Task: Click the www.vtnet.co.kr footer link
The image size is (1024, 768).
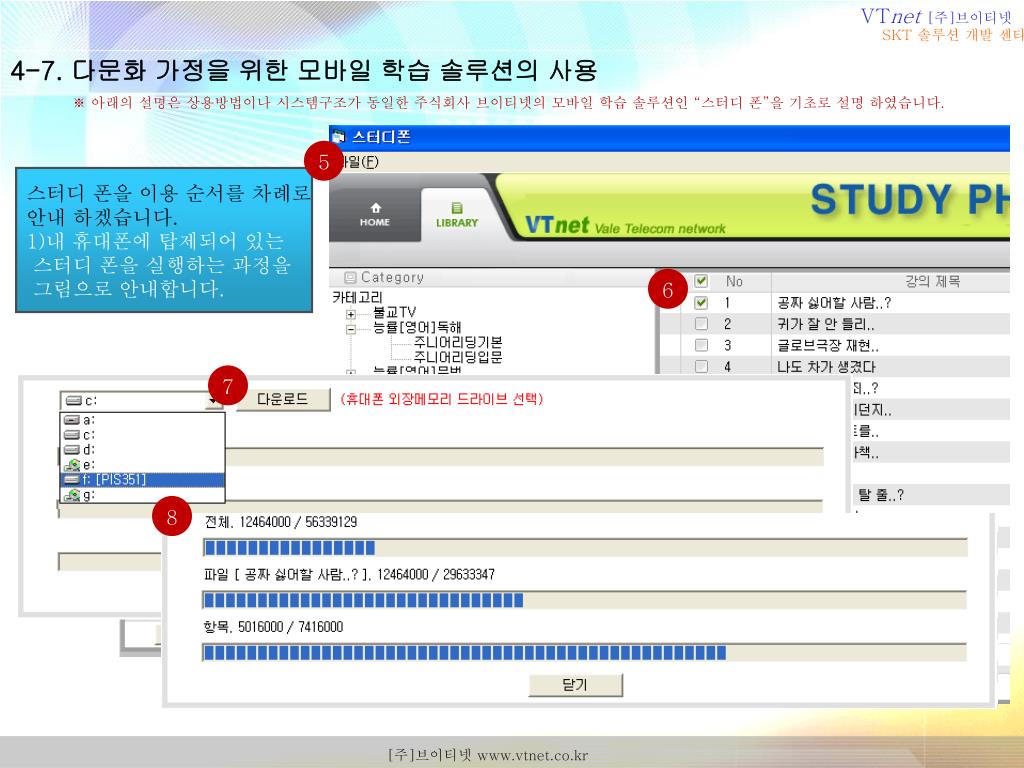Action: point(532,756)
